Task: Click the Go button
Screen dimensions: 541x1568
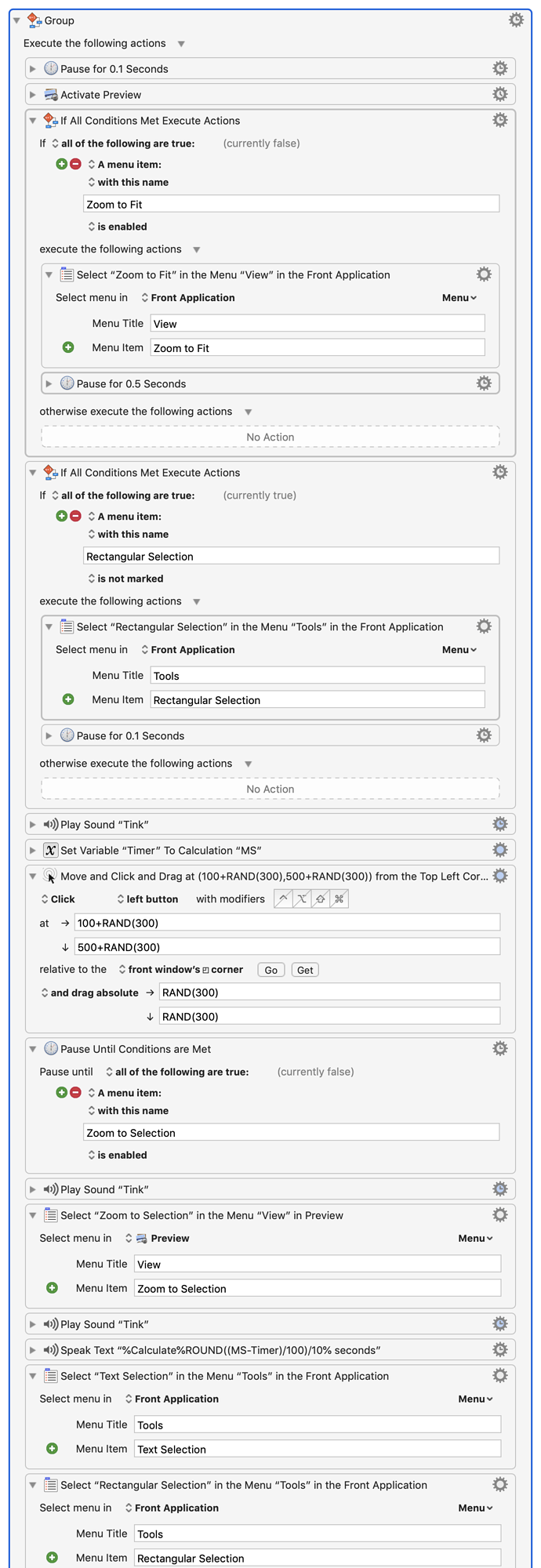Action: (271, 970)
